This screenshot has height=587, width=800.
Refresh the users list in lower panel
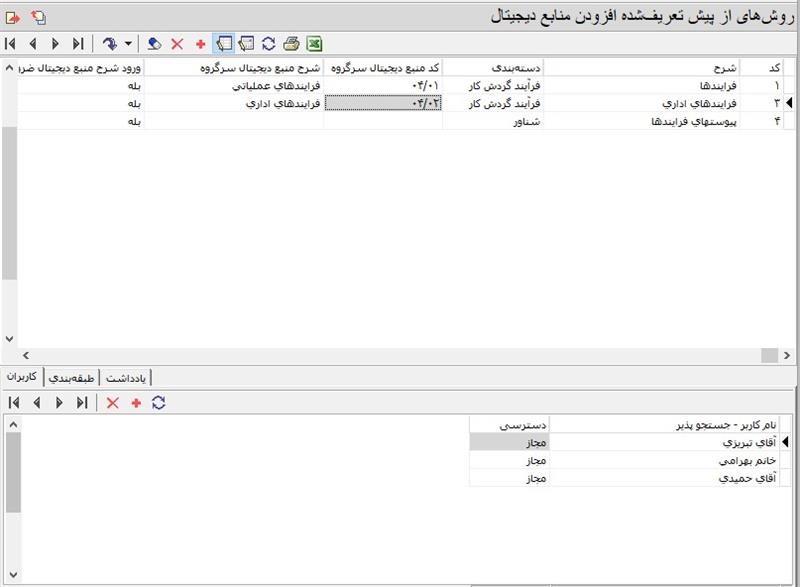(x=158, y=402)
